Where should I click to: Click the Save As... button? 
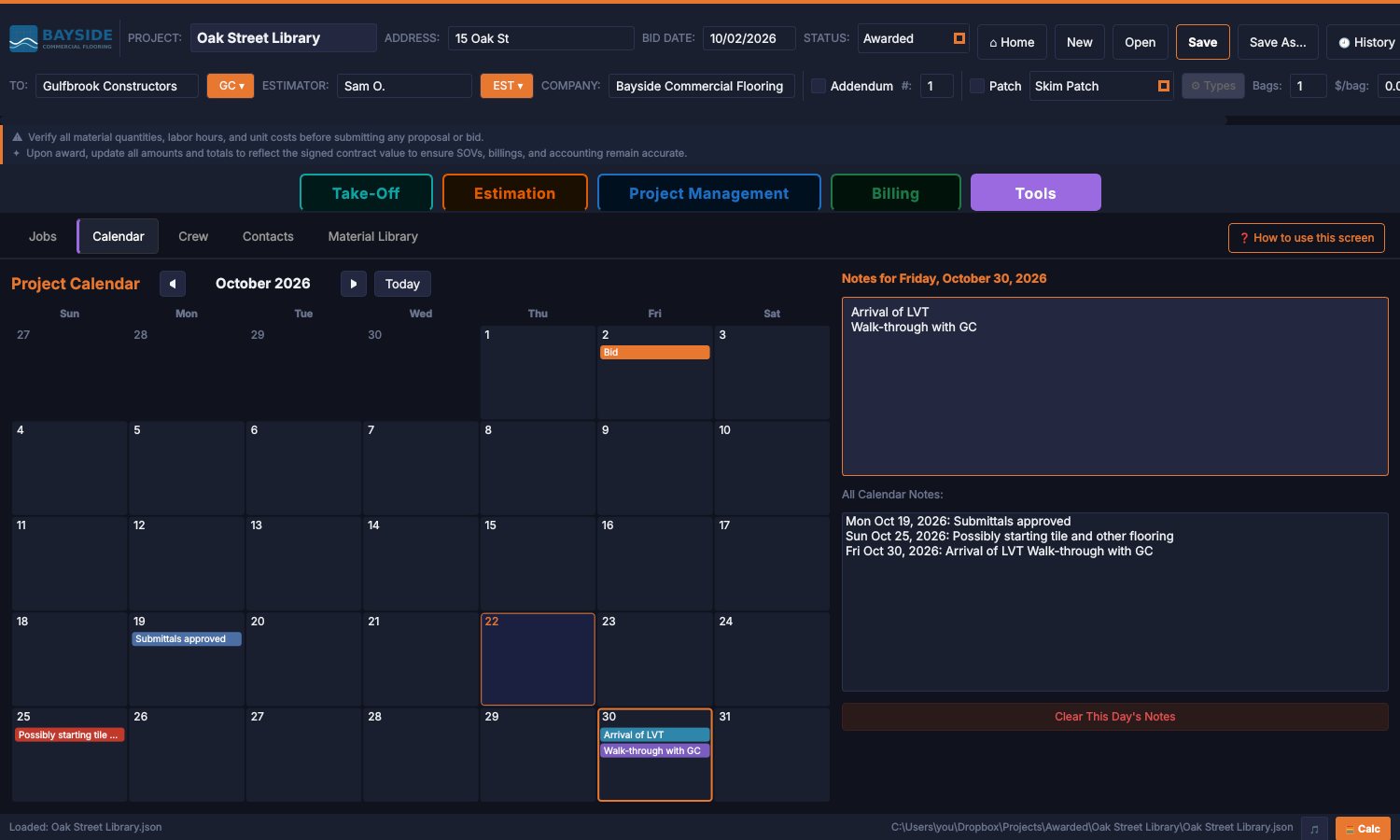point(1278,42)
